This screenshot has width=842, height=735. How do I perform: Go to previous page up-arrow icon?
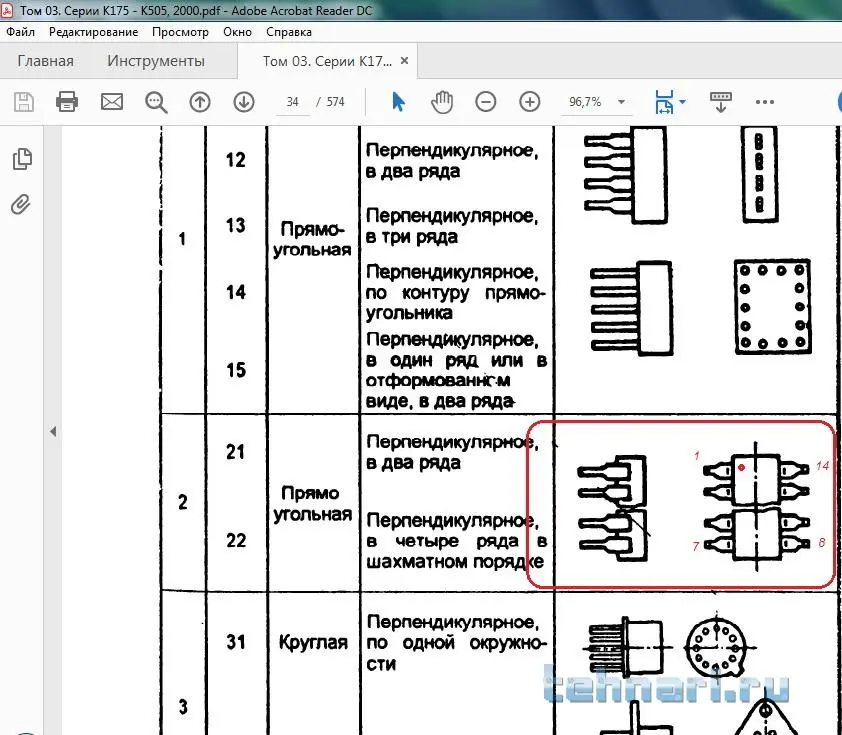(x=200, y=101)
